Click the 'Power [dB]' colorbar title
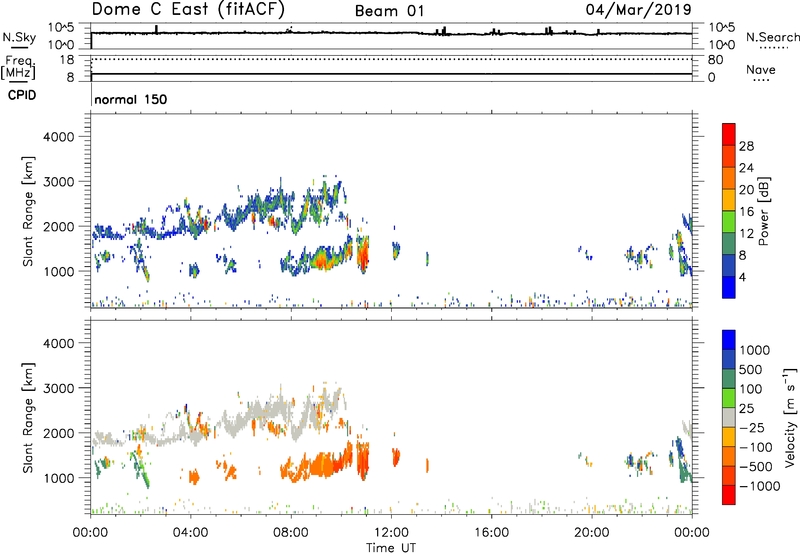 (x=763, y=211)
